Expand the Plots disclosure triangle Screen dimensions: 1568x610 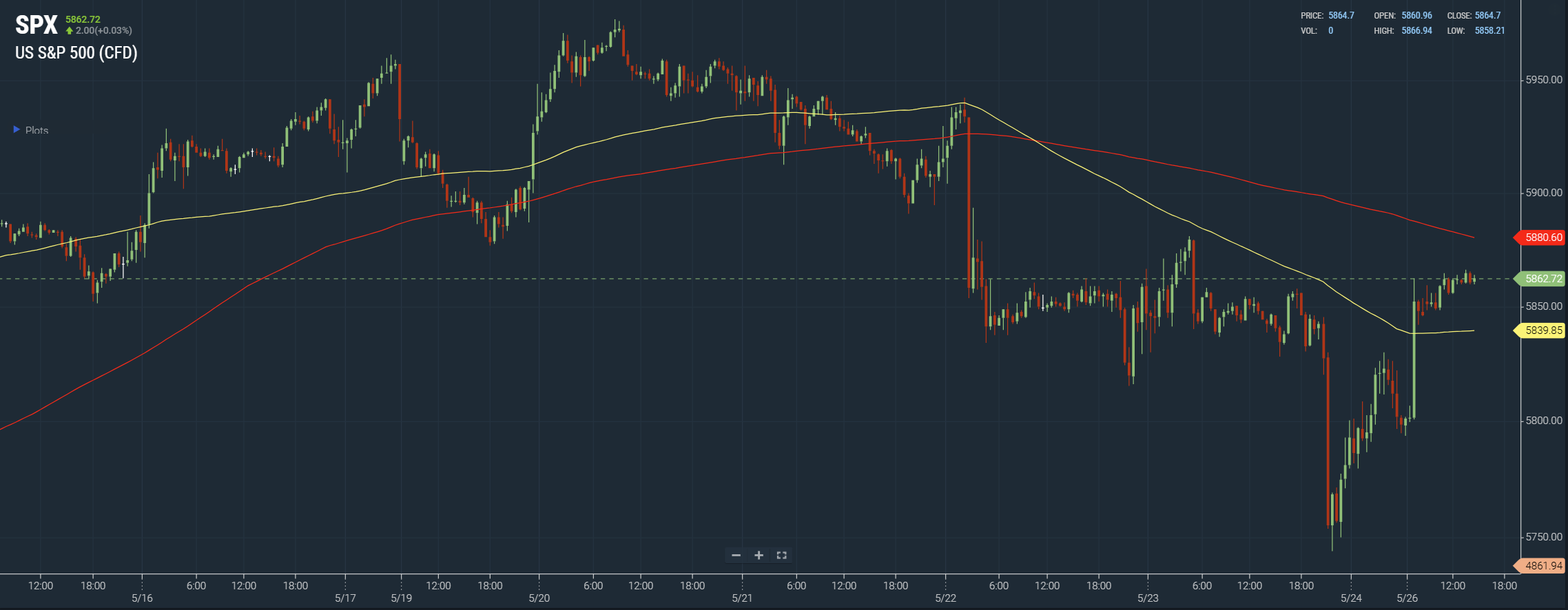point(17,129)
